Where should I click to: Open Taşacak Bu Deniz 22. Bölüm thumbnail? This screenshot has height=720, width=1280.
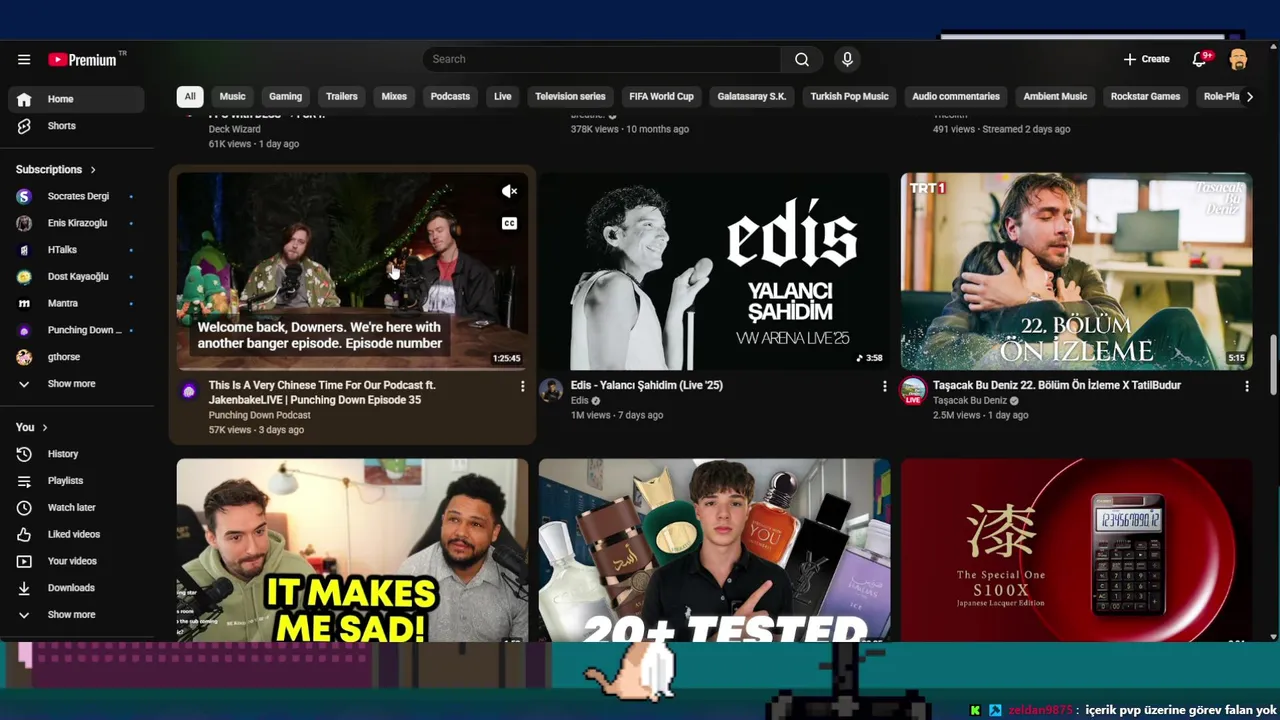pos(1076,271)
